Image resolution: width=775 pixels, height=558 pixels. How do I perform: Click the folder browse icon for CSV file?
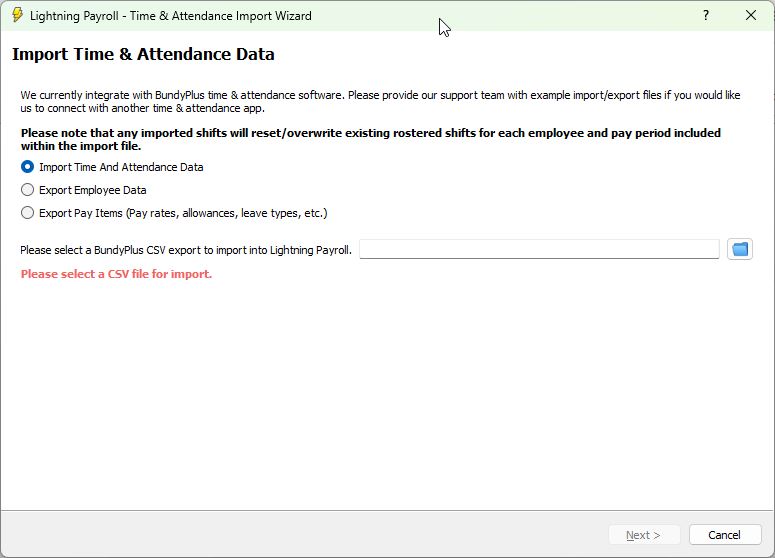(739, 249)
